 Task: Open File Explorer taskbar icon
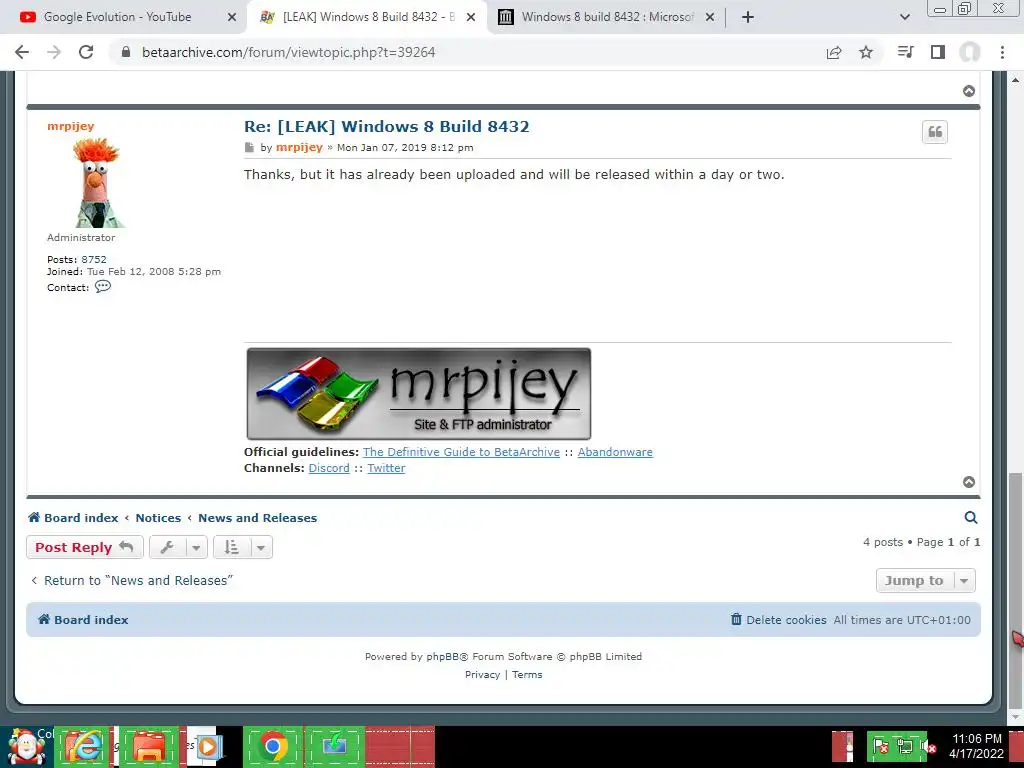coord(149,746)
